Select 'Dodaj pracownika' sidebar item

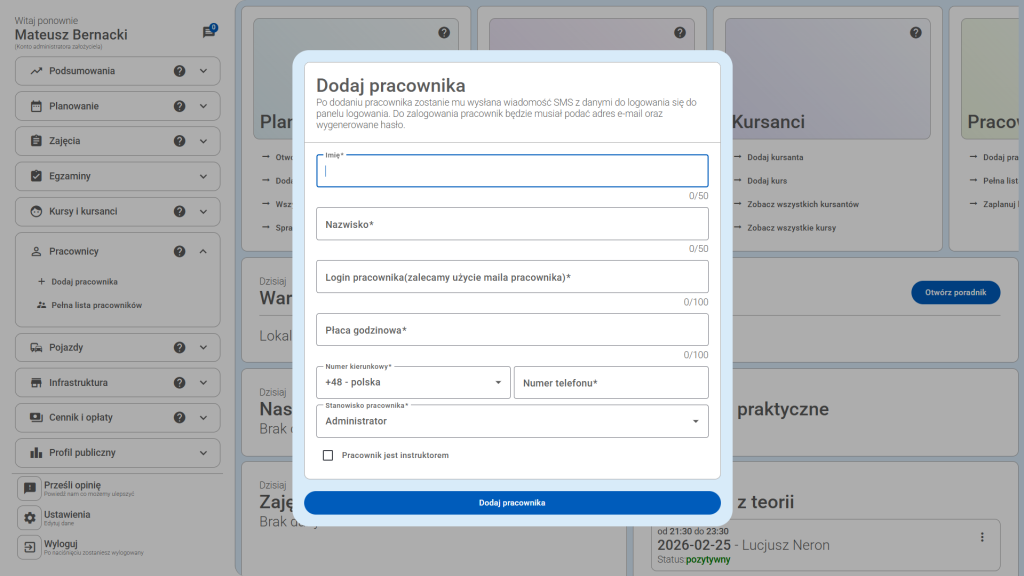[x=84, y=282]
